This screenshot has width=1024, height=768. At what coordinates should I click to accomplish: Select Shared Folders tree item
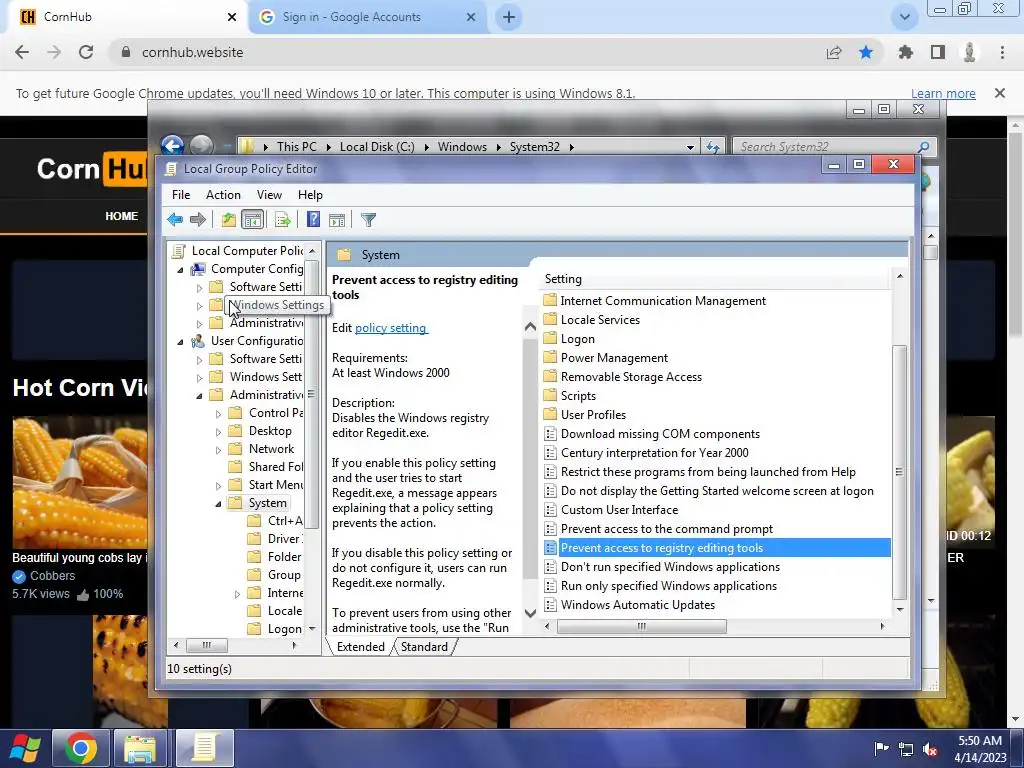(x=275, y=467)
